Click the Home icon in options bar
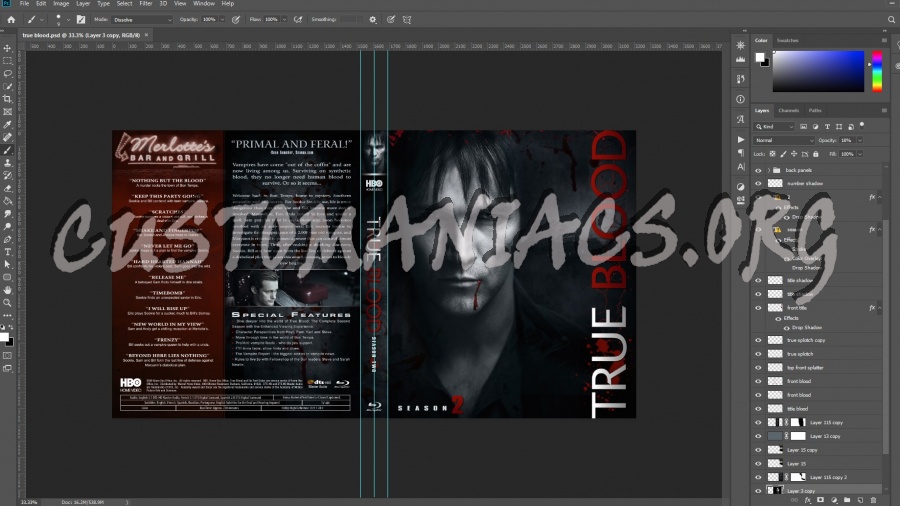Viewport: 900px width, 506px height. pos(11,20)
